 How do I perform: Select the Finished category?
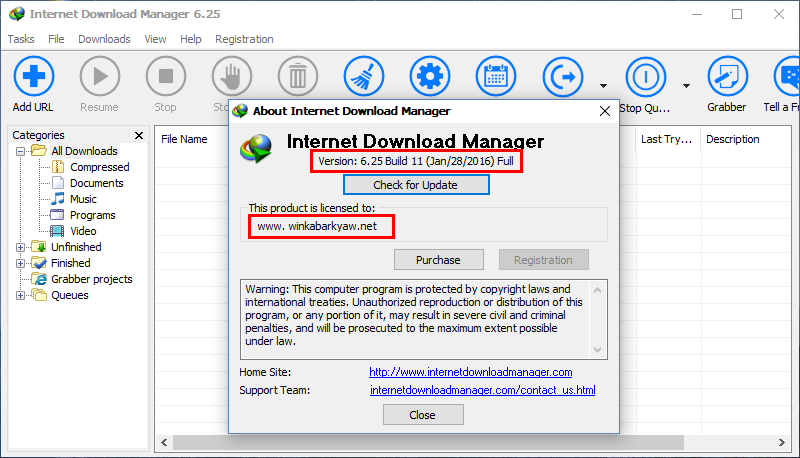70,263
